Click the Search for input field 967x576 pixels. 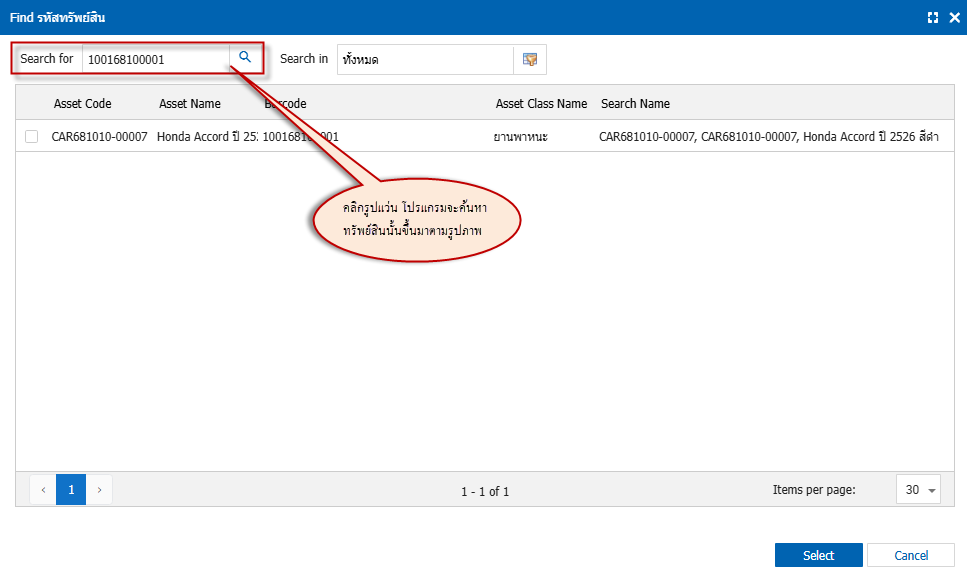[155, 59]
